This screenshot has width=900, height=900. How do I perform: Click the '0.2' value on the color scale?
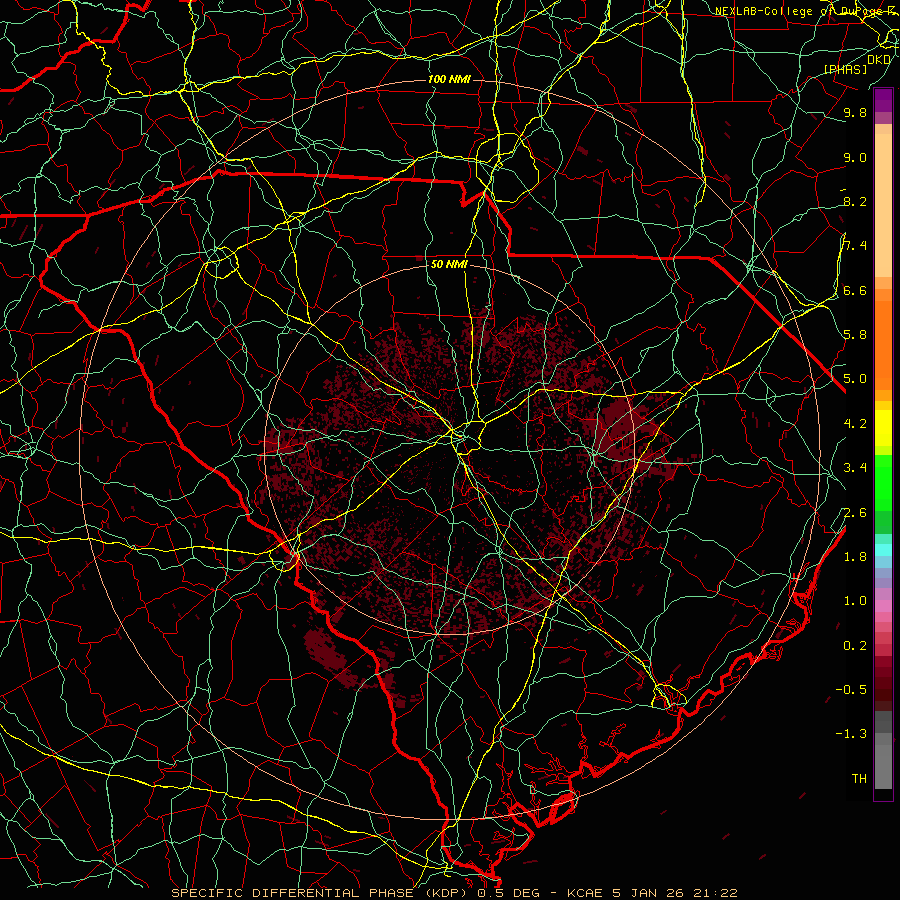pyautogui.click(x=855, y=646)
